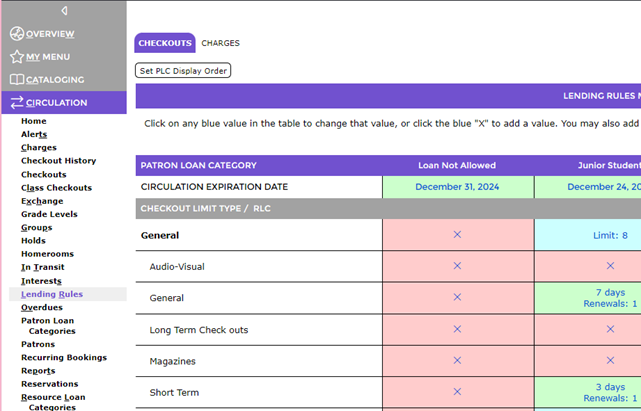The image size is (641, 411).
Task: Open Overview from the sidebar
Action: point(50,34)
